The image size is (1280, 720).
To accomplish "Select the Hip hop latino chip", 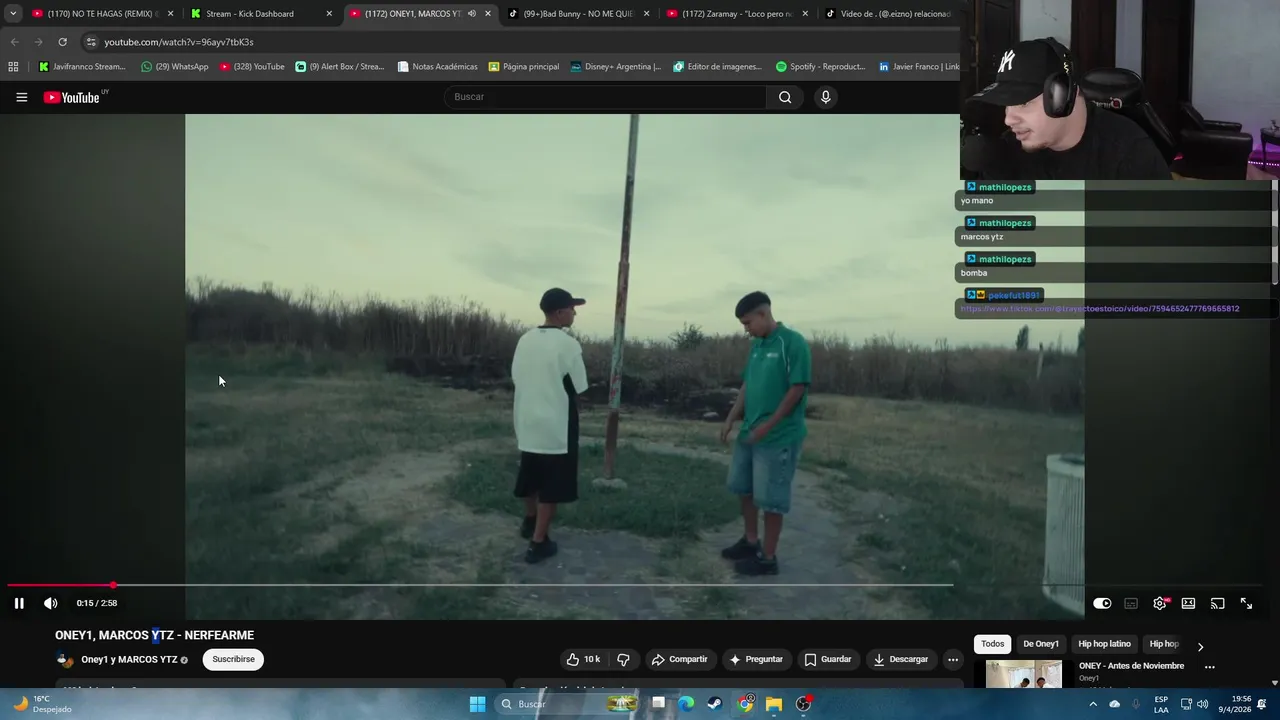I will pyautogui.click(x=1104, y=644).
